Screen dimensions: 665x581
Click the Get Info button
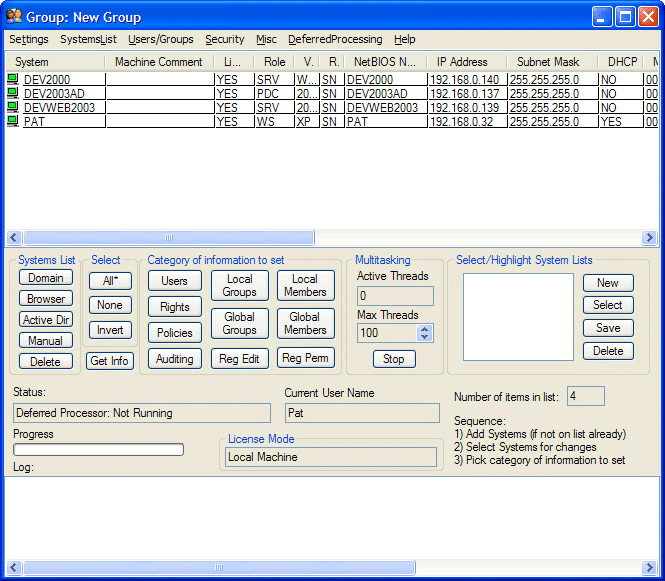point(110,361)
